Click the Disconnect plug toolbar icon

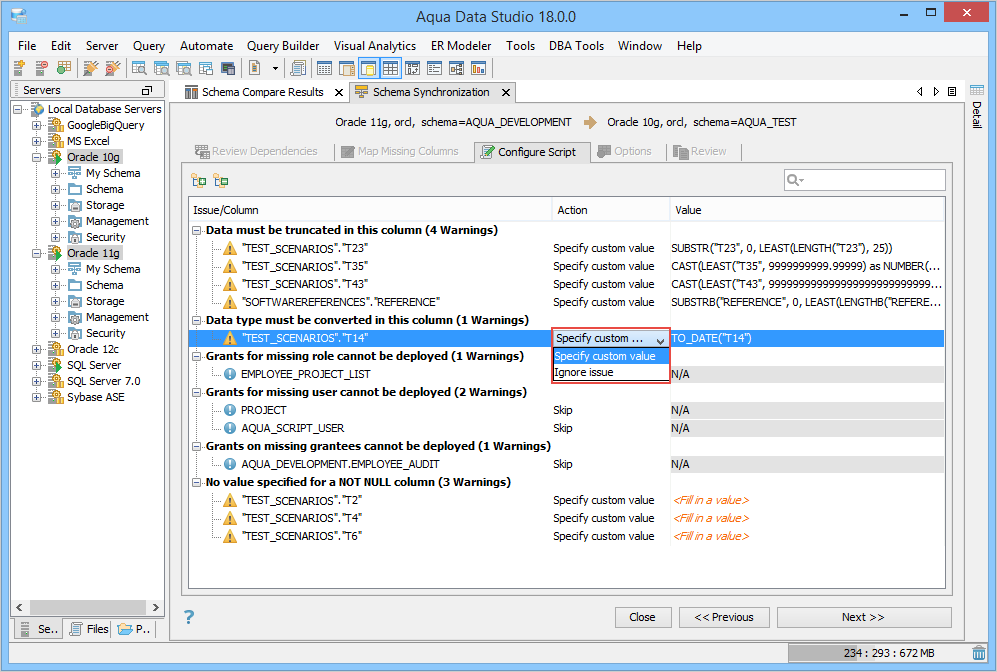coord(113,67)
